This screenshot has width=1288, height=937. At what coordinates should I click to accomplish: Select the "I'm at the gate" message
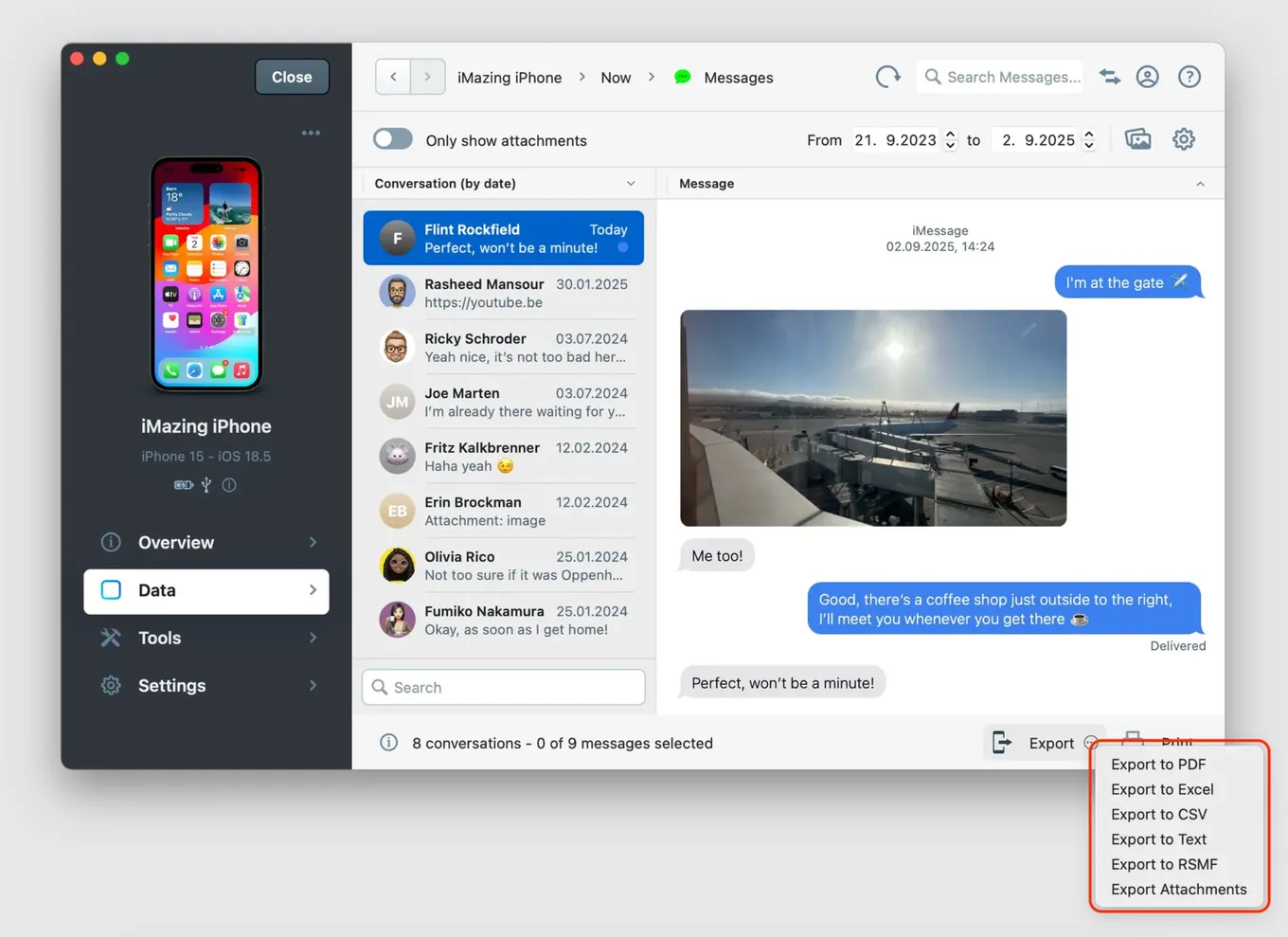[1128, 282]
